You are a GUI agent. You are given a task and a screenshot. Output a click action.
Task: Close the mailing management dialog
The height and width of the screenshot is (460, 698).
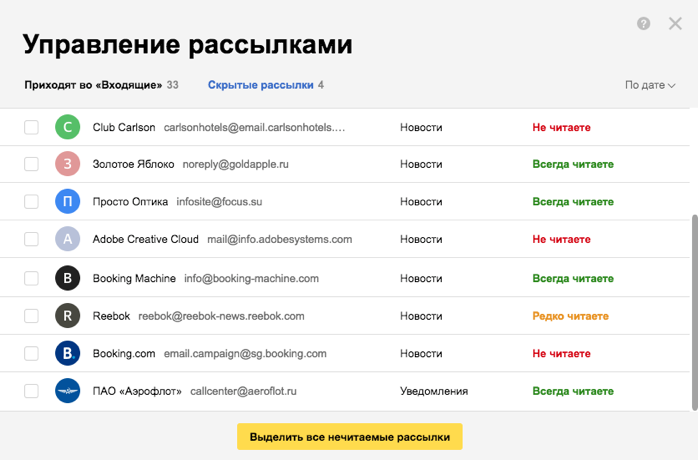(x=675, y=24)
